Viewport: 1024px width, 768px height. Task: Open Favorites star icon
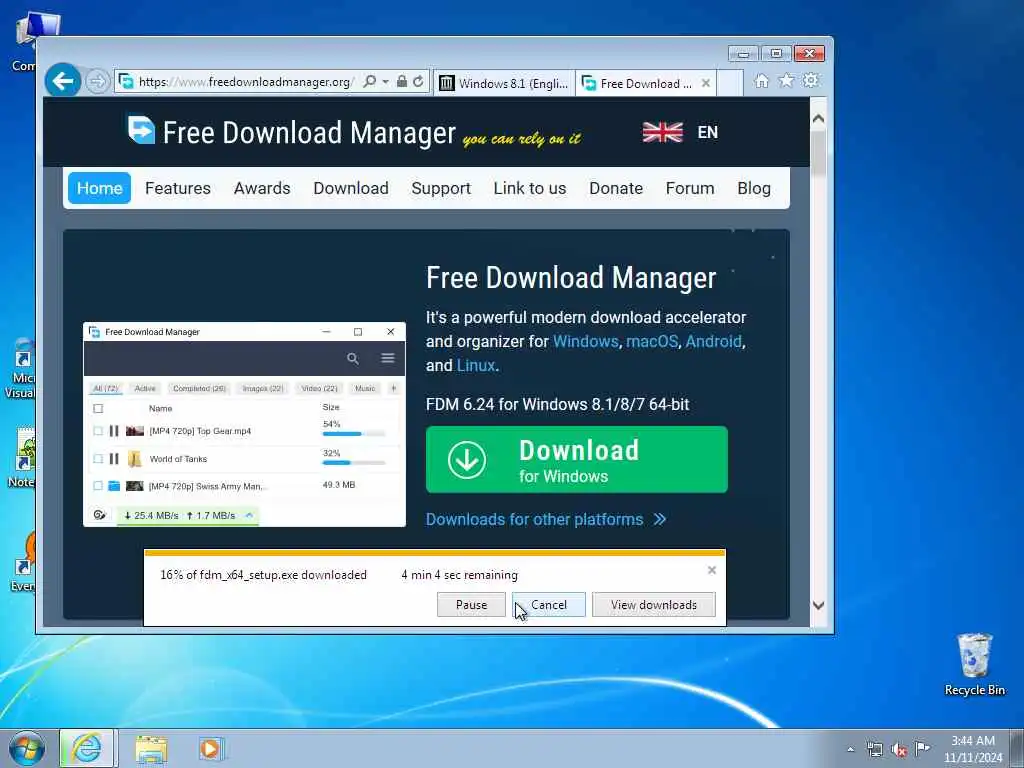786,80
